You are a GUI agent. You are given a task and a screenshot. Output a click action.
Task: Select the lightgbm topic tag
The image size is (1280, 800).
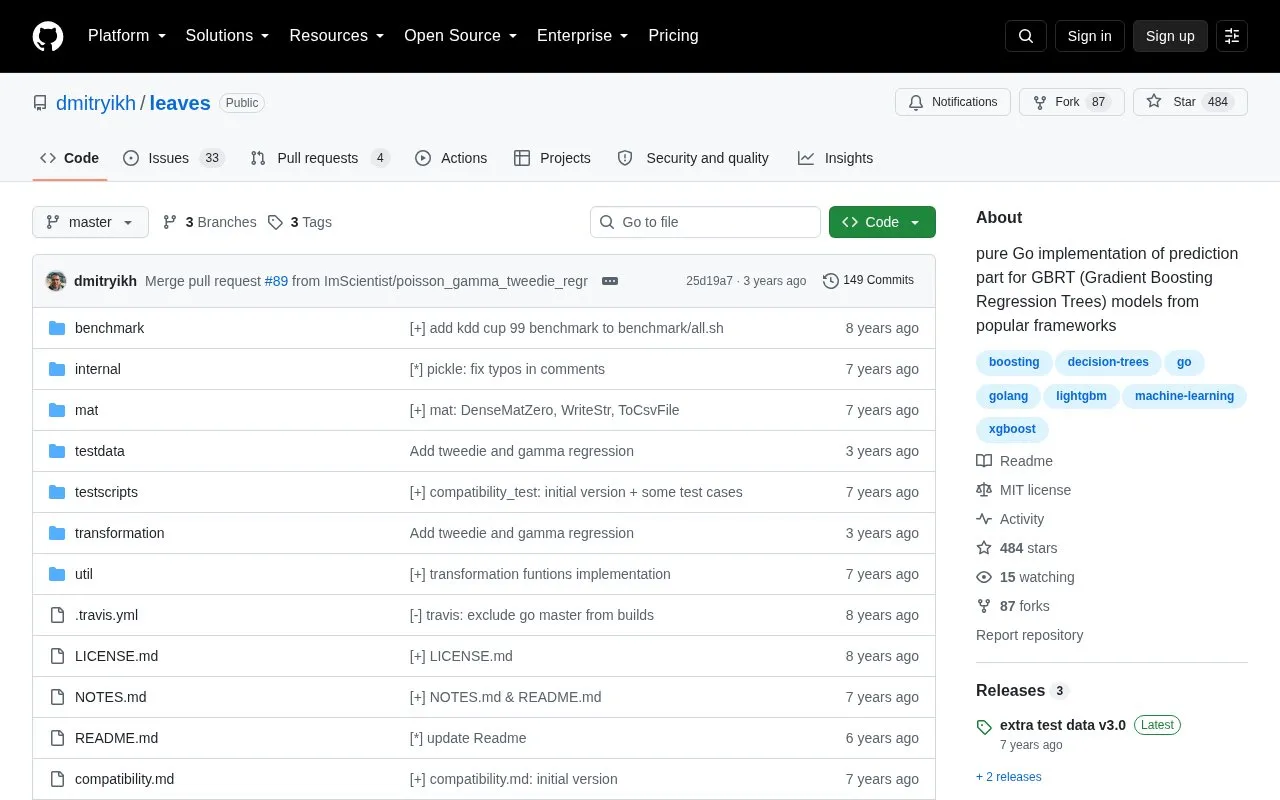pyautogui.click(x=1081, y=396)
